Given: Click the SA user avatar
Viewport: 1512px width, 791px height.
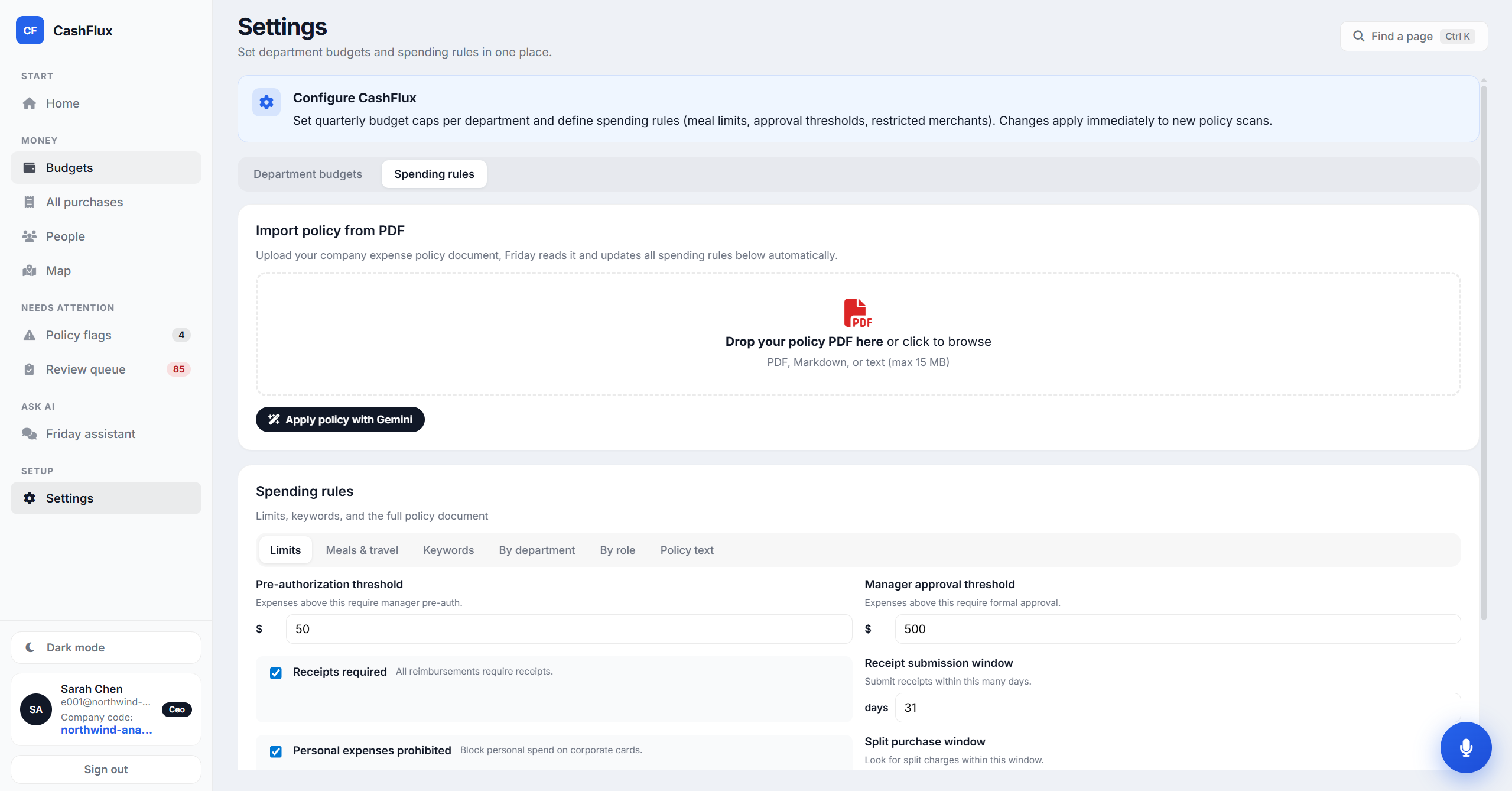Looking at the screenshot, I should [36, 709].
